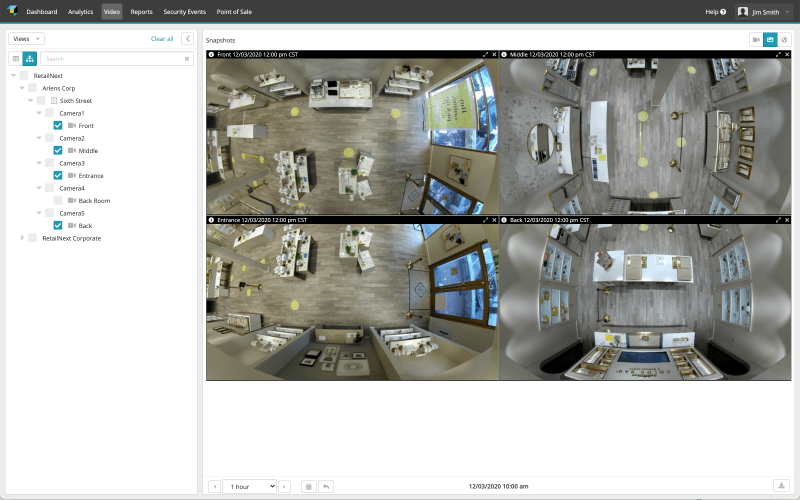The height and width of the screenshot is (500, 800).
Task: Collapse the left sidebar panel arrow
Action: [188, 39]
